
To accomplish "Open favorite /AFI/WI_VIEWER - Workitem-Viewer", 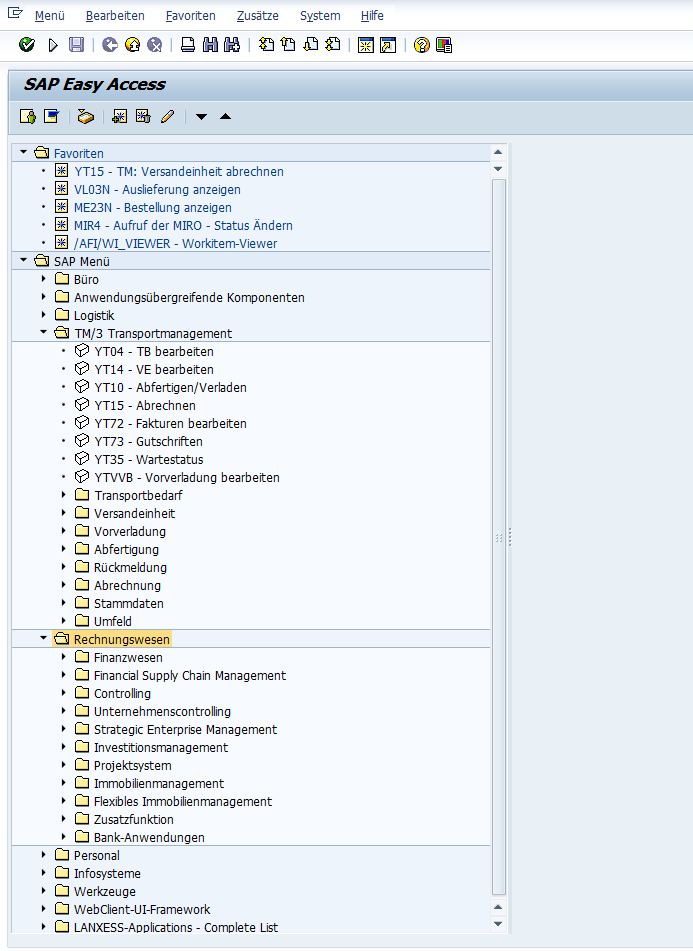I will pos(175,244).
